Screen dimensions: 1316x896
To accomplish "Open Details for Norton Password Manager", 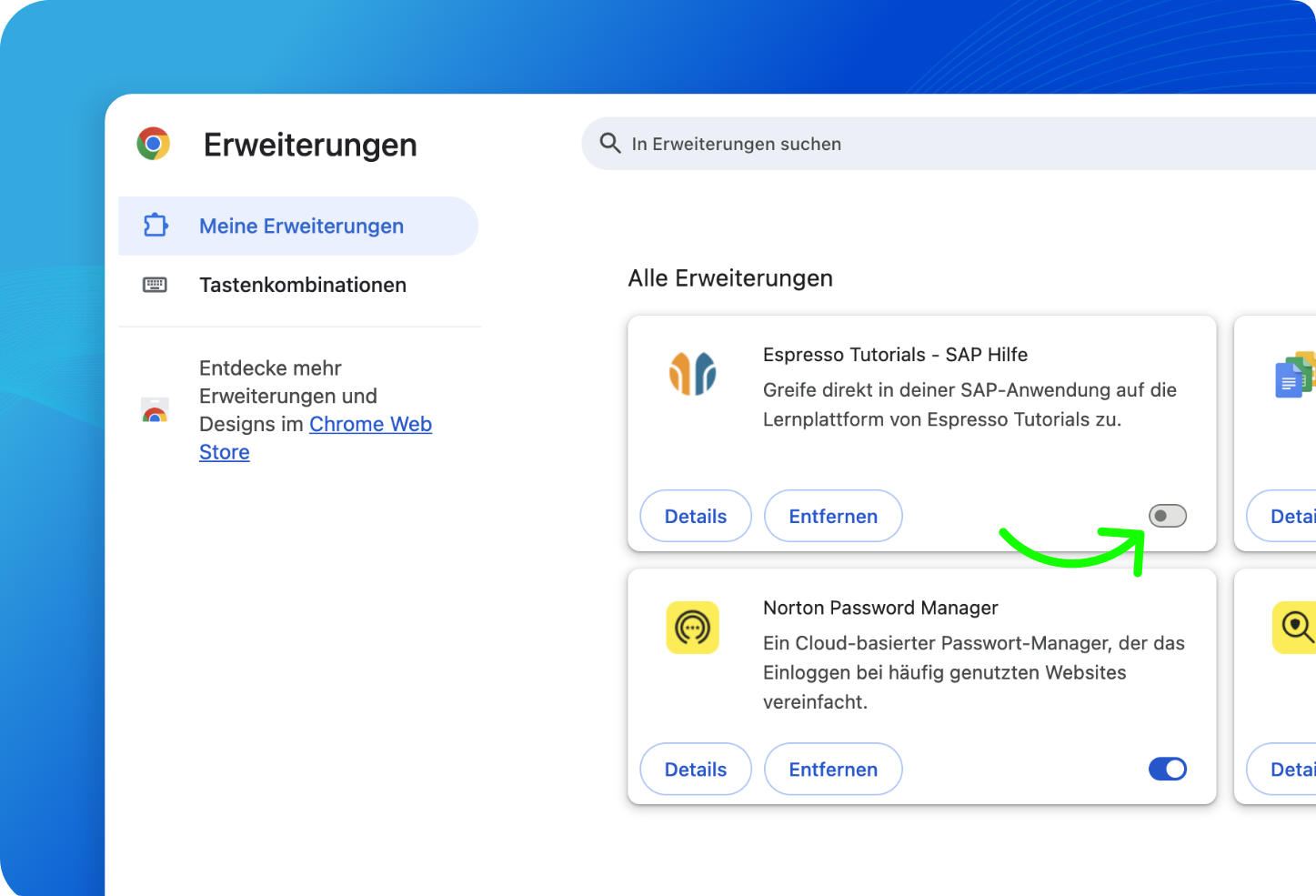I will [696, 770].
